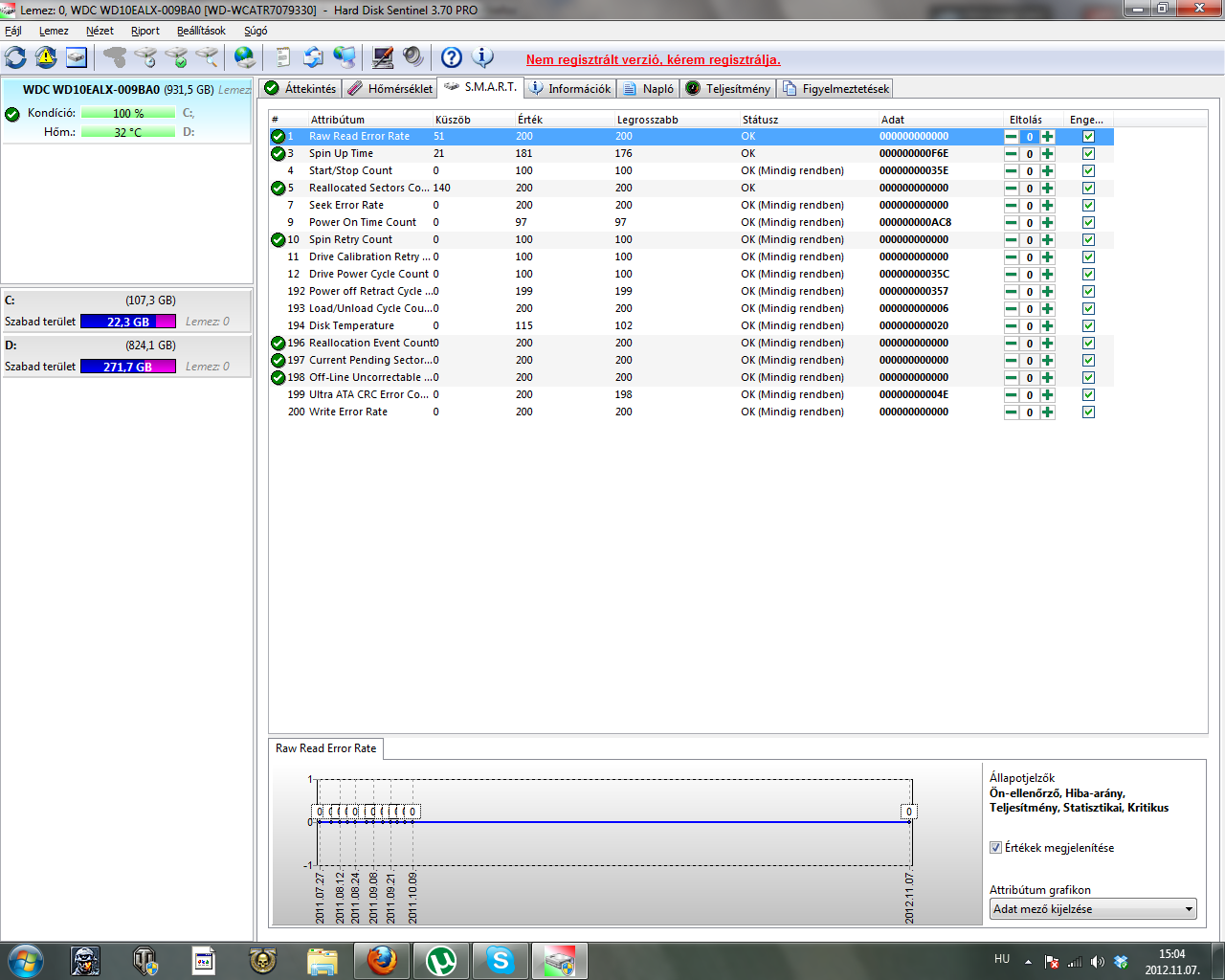The image size is (1225, 980).
Task: Click the Windows Start orb
Action: click(26, 960)
